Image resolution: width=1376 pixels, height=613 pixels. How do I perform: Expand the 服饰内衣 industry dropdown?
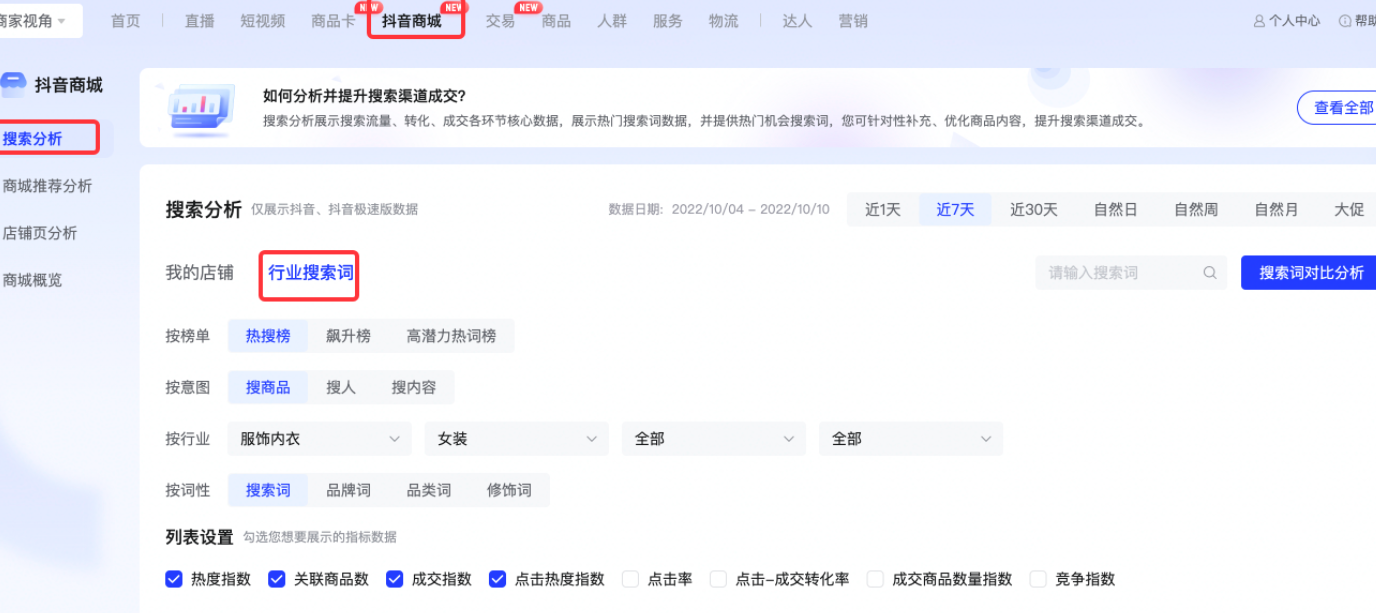(x=320, y=439)
